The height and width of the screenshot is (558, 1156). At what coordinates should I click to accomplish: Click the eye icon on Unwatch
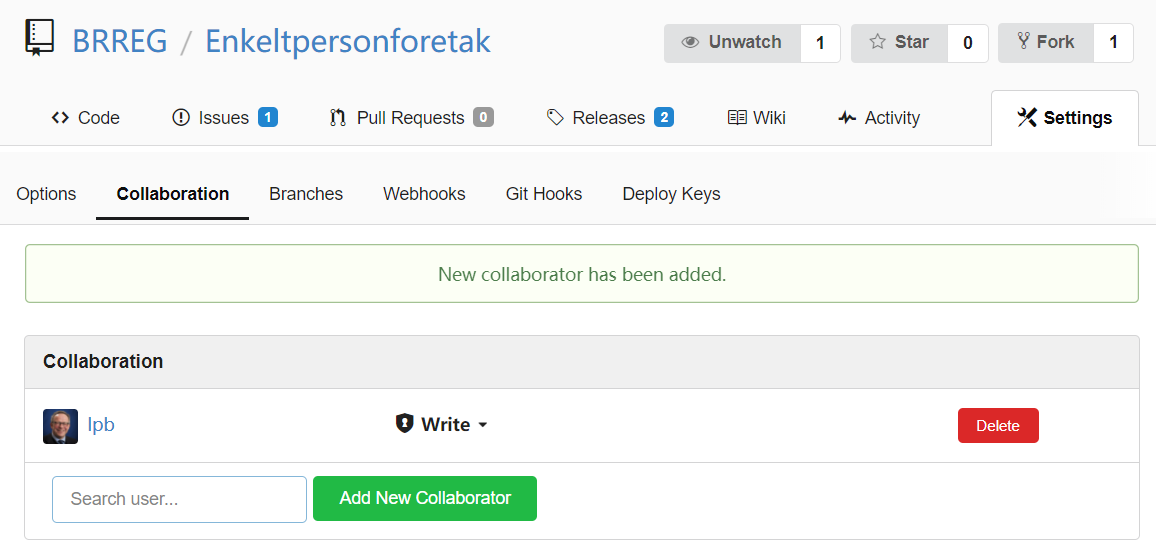[x=690, y=43]
